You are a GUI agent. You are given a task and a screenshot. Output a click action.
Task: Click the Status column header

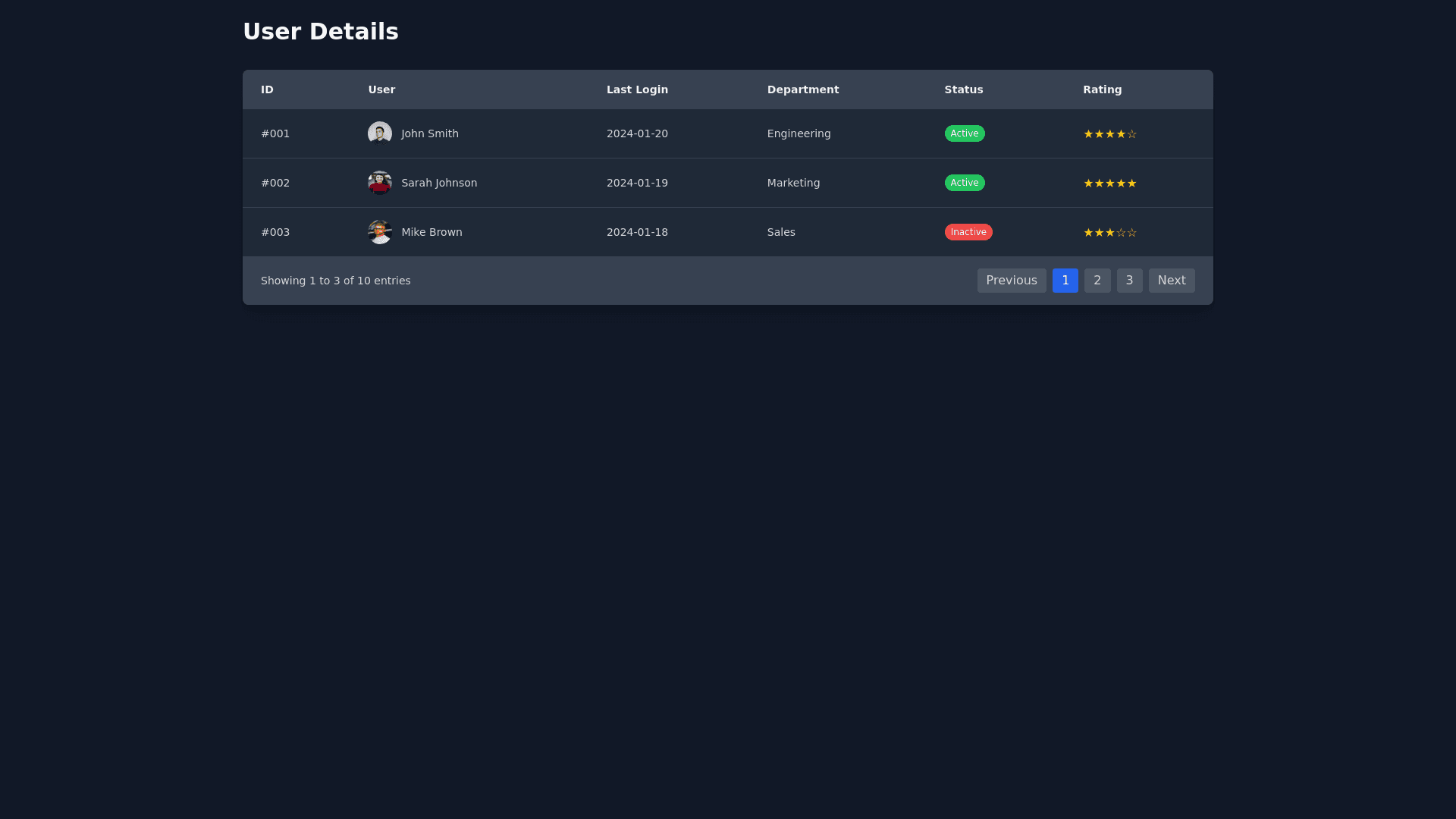pos(963,89)
